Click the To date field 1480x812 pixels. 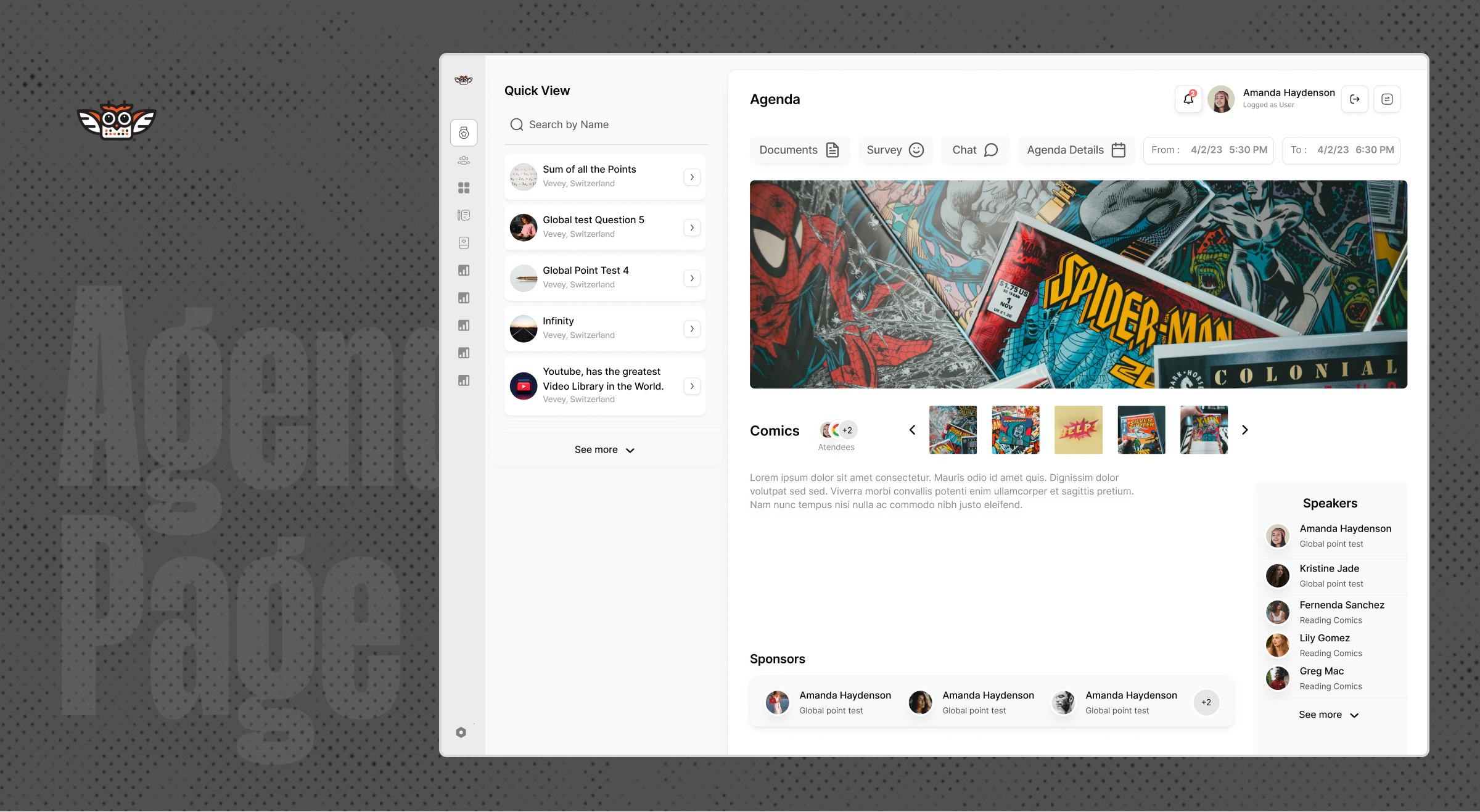click(1341, 150)
